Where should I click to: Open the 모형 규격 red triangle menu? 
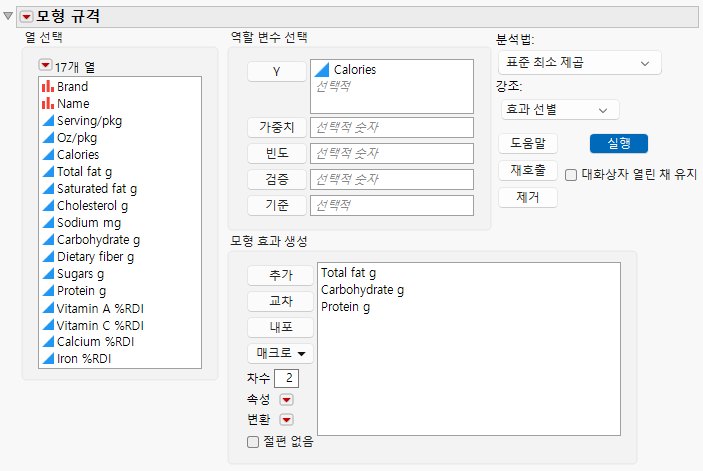(26, 17)
